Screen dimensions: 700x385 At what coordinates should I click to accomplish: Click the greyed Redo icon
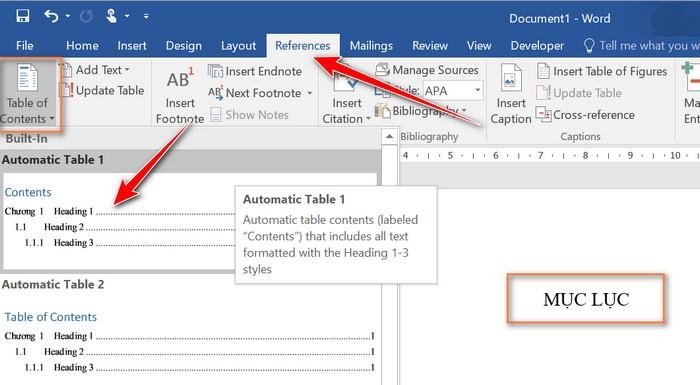(x=86, y=17)
